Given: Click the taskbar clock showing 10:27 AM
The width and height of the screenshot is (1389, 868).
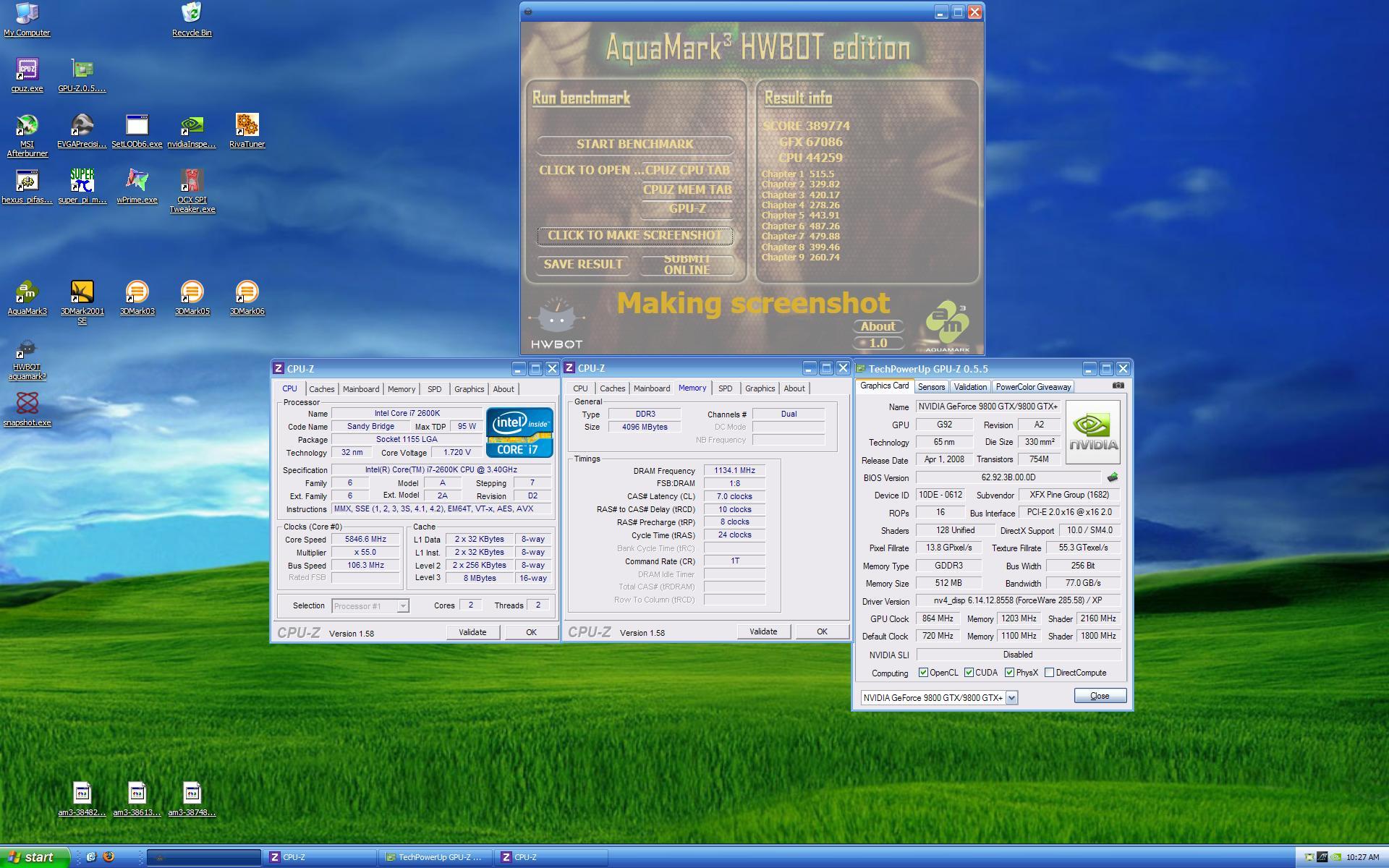Looking at the screenshot, I should point(1362,857).
